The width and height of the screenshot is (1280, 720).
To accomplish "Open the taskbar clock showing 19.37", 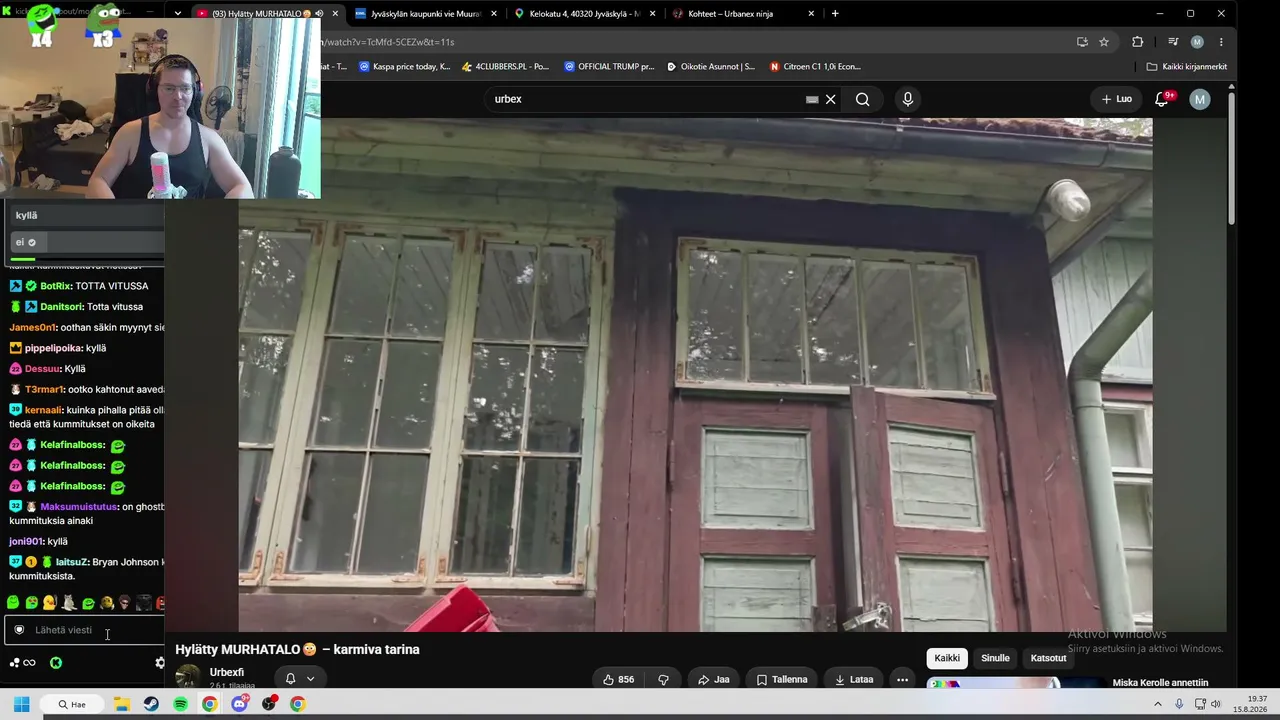I will (1249, 704).
